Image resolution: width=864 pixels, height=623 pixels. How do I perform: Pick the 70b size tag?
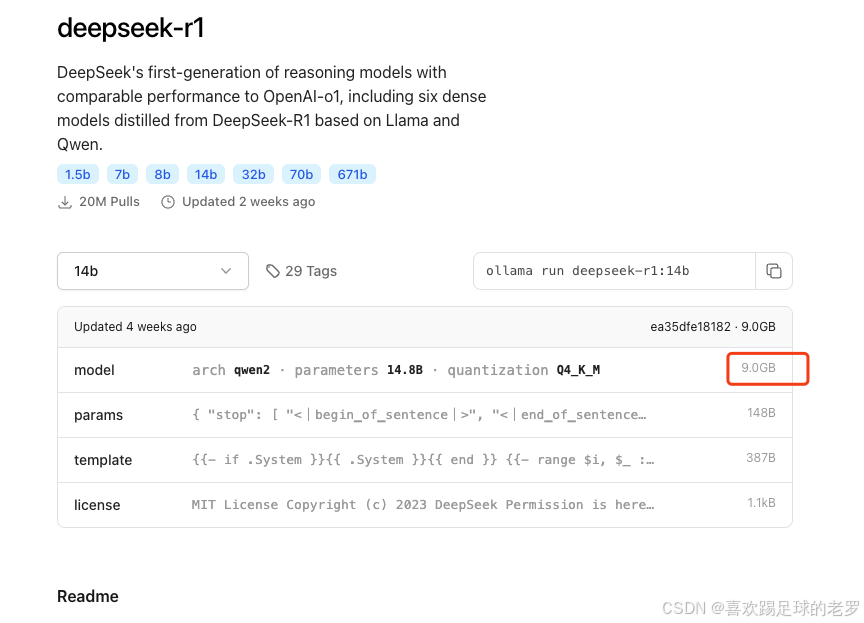point(301,175)
